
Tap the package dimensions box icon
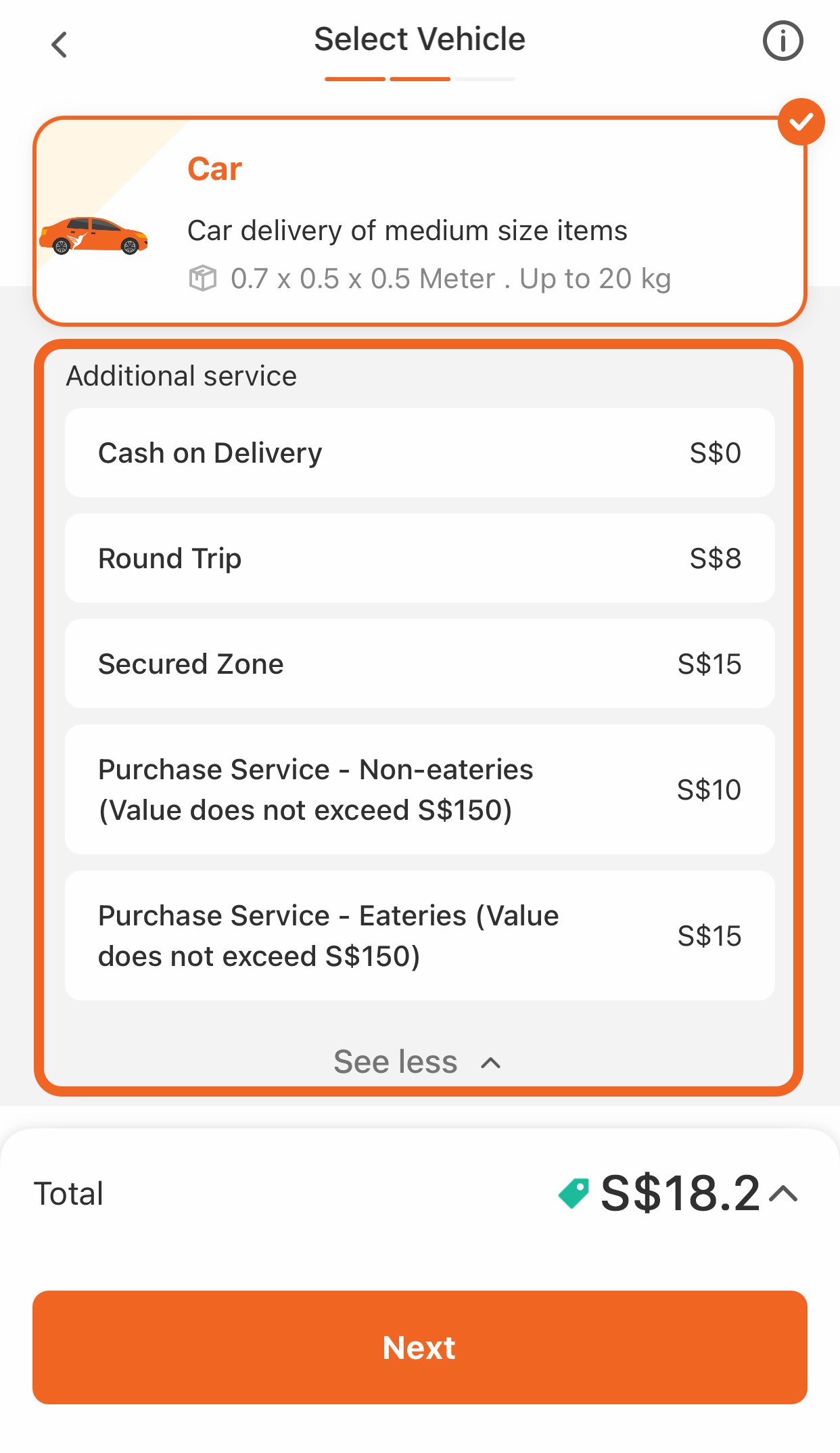(202, 279)
